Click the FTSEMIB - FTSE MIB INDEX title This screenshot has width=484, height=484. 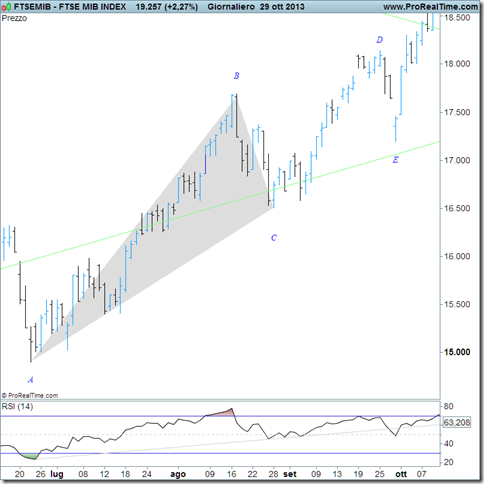click(70, 7)
